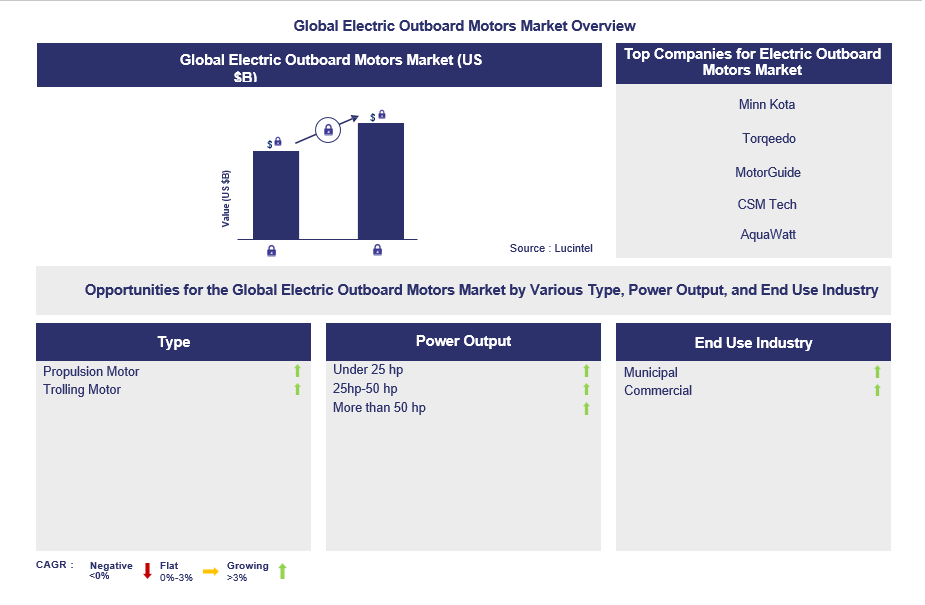Click the padlock below the left bar axis

click(x=270, y=250)
